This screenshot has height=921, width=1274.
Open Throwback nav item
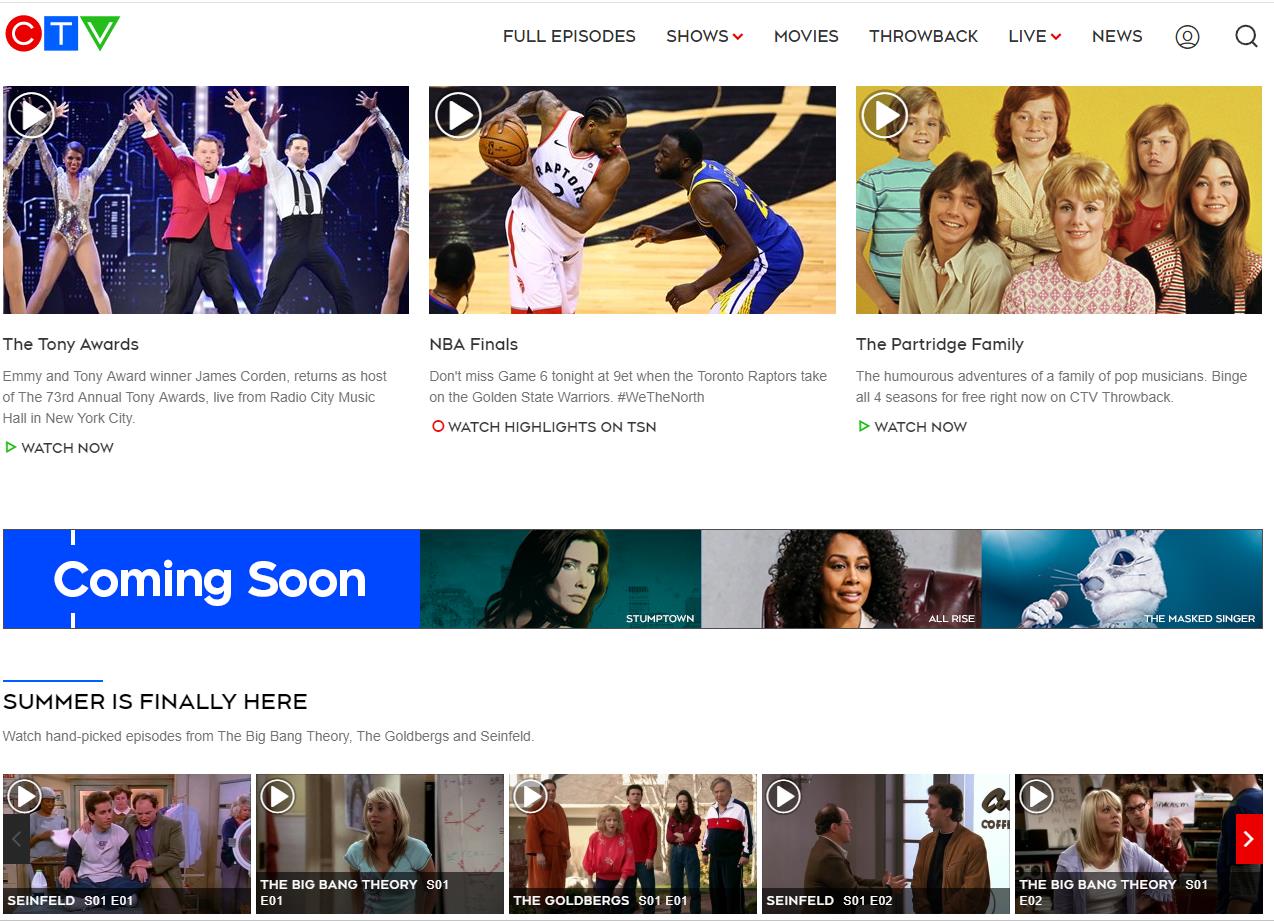924,36
